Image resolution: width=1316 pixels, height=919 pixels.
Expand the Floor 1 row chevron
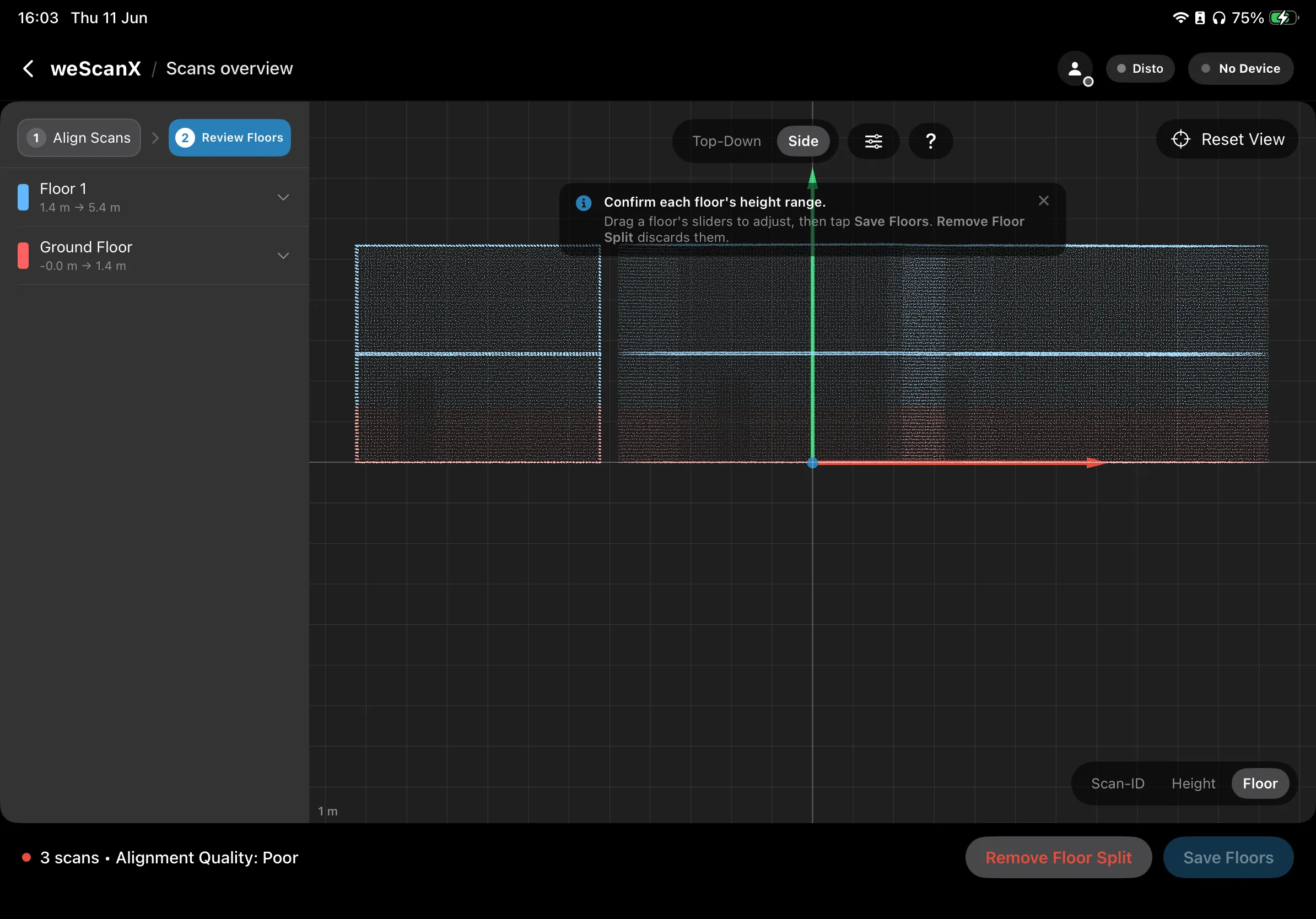coord(283,197)
